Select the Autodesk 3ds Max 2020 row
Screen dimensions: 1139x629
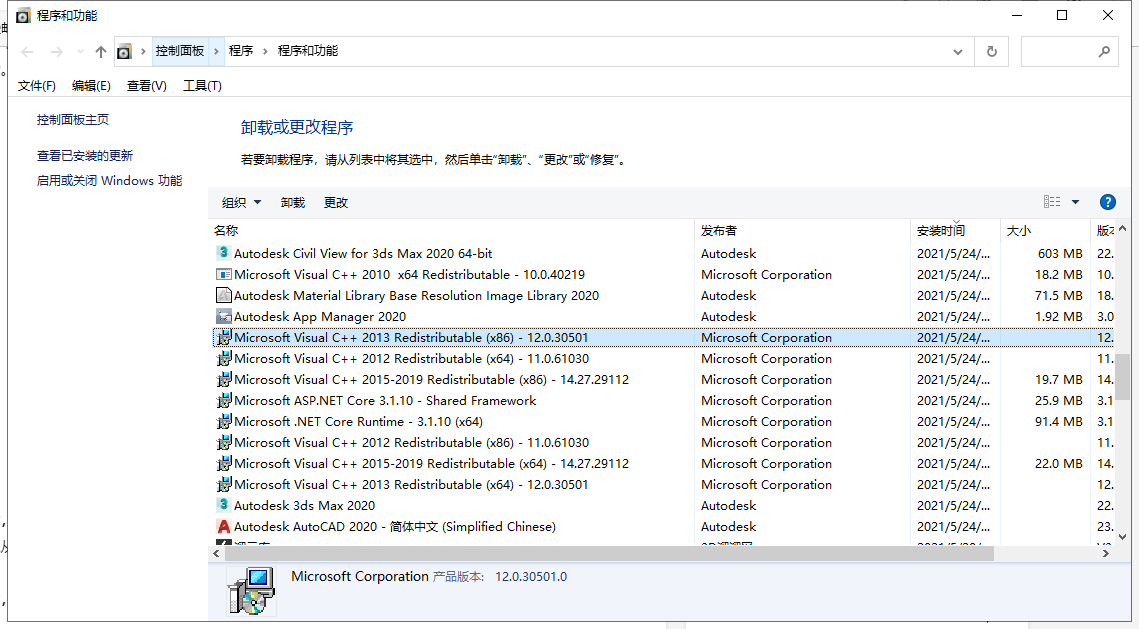click(x=304, y=506)
